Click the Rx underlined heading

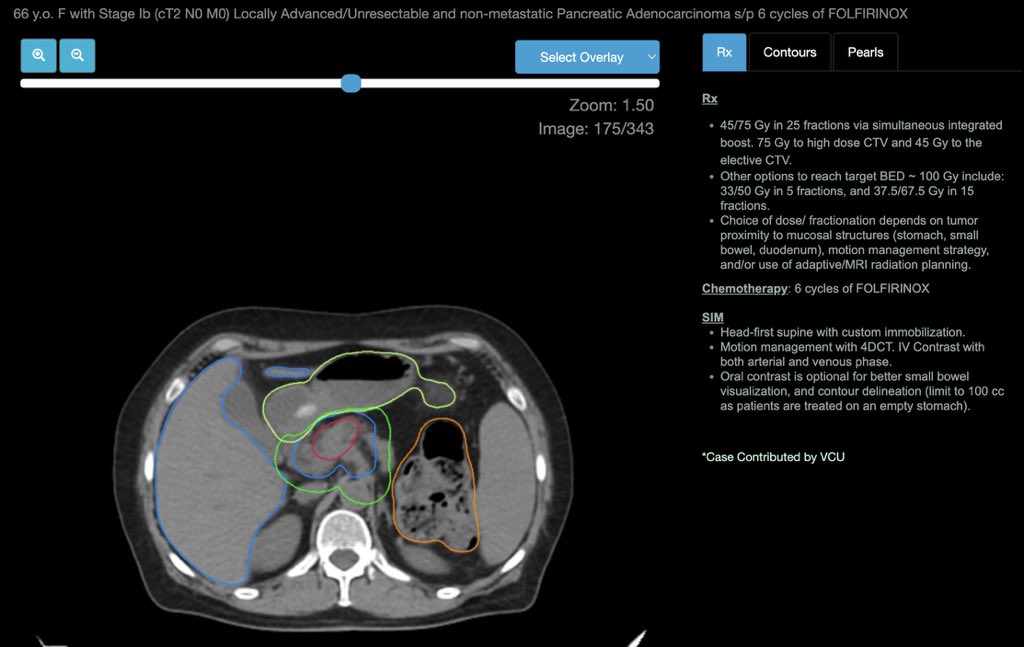pyautogui.click(x=710, y=99)
